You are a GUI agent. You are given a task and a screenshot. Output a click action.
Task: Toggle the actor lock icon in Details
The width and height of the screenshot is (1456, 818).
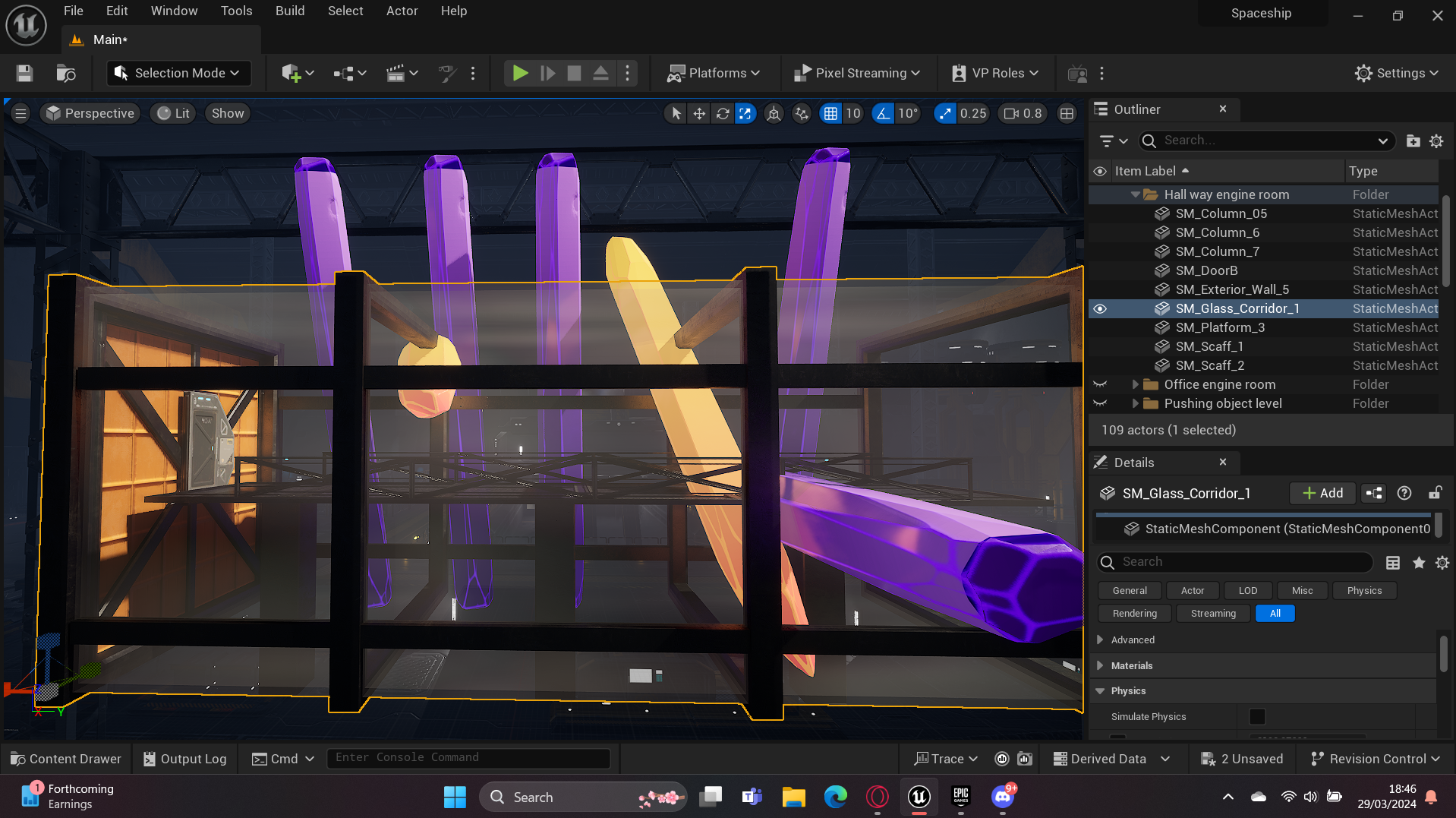pos(1435,493)
